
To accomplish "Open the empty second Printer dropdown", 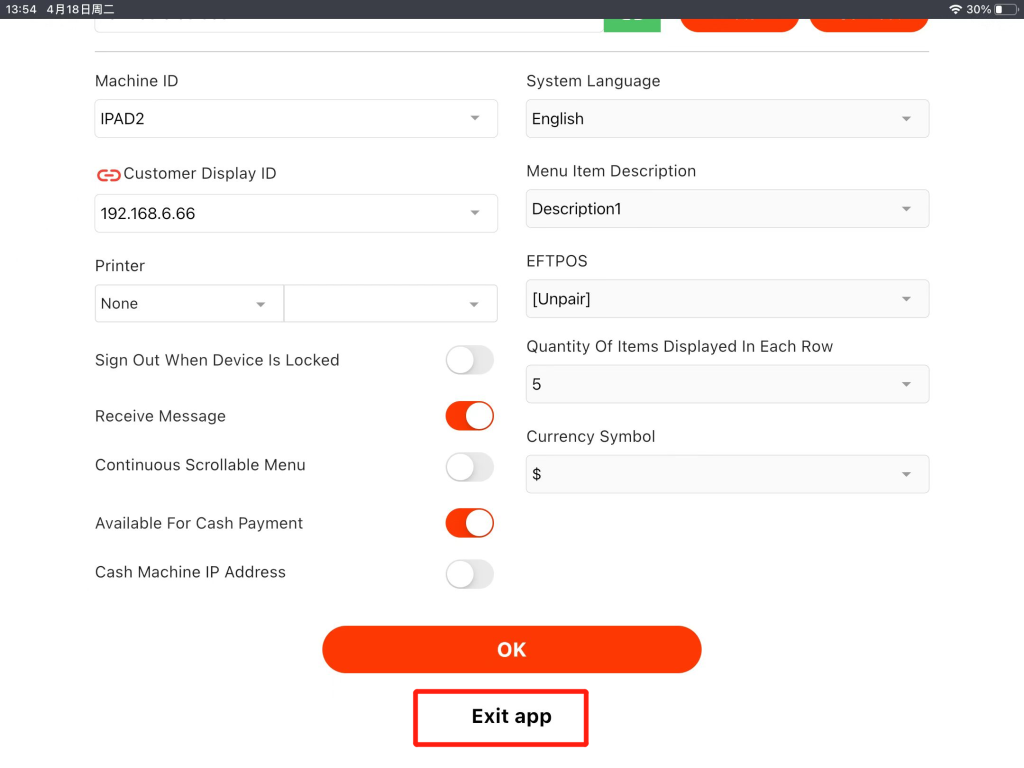I will click(391, 304).
